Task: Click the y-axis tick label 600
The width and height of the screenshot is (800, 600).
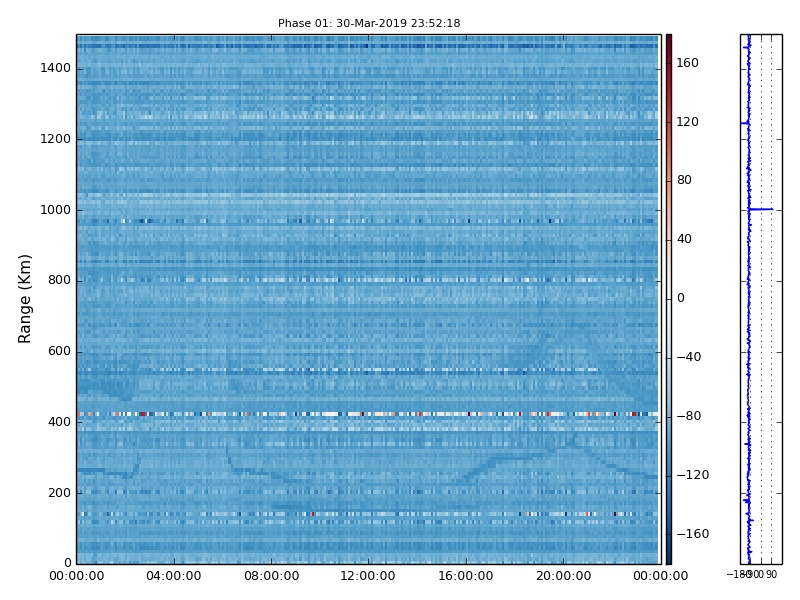Action: 59,352
